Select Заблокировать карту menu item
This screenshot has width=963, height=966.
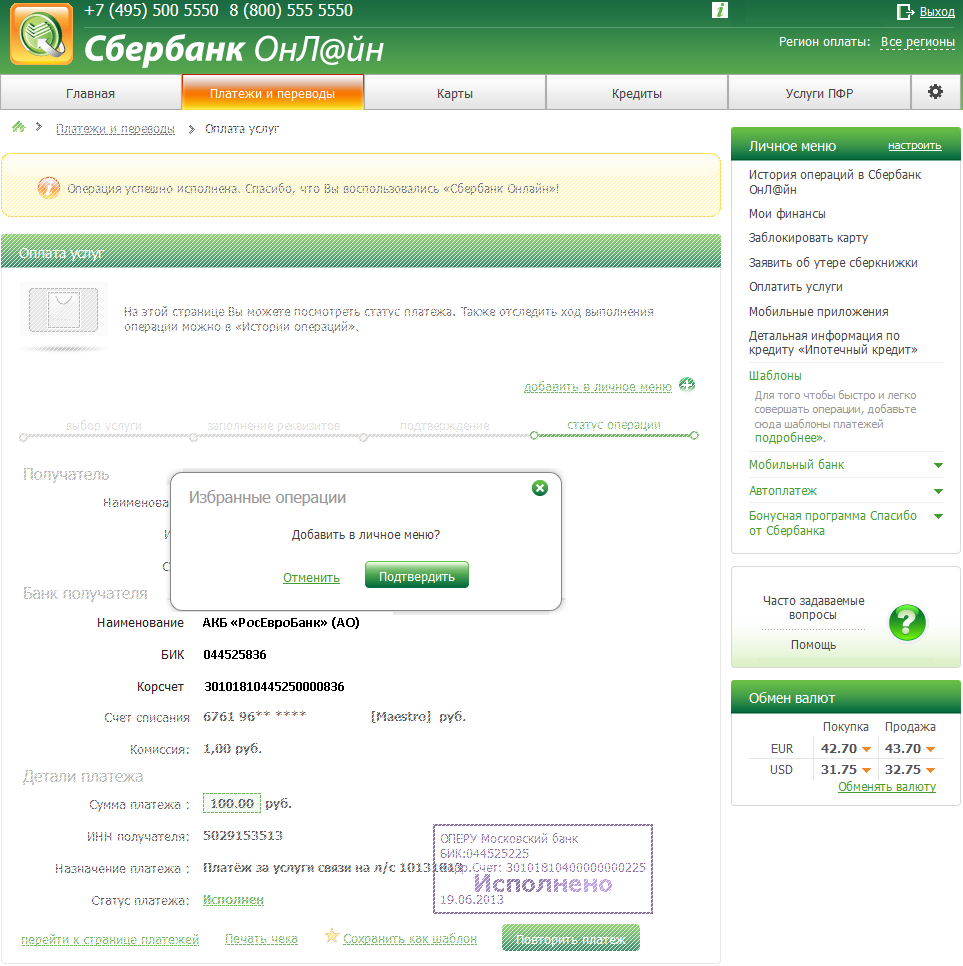tap(808, 238)
